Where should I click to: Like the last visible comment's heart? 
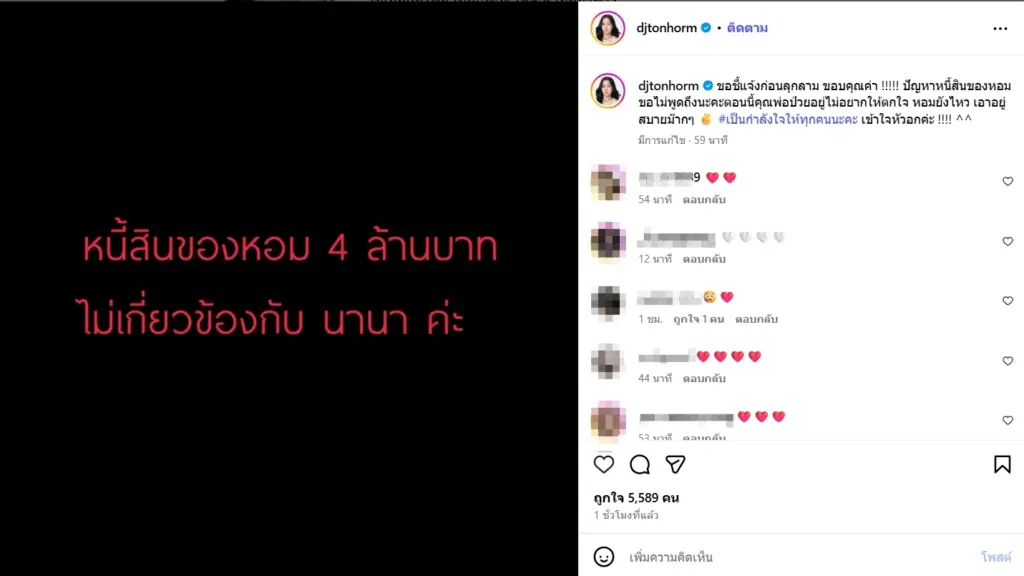[1008, 420]
